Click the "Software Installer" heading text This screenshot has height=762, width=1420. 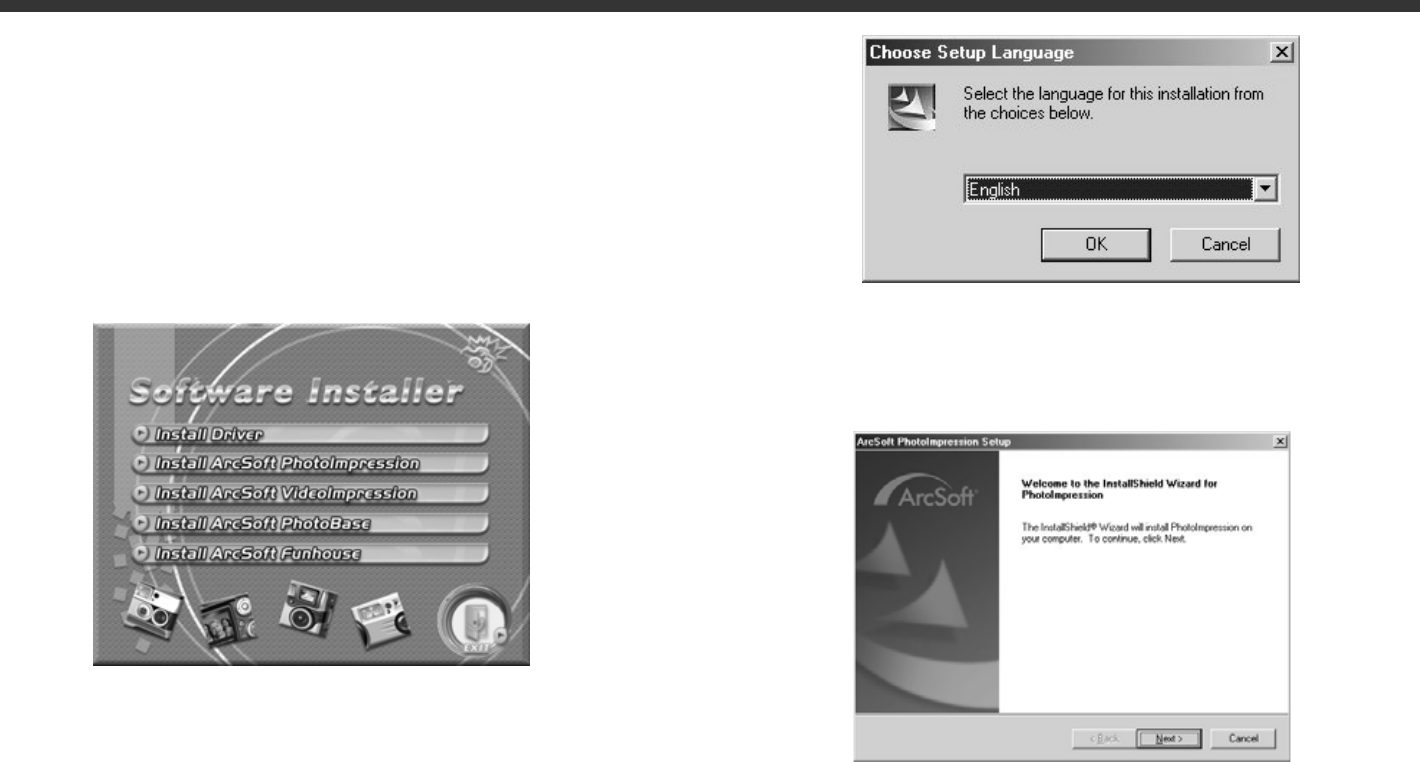[x=298, y=393]
